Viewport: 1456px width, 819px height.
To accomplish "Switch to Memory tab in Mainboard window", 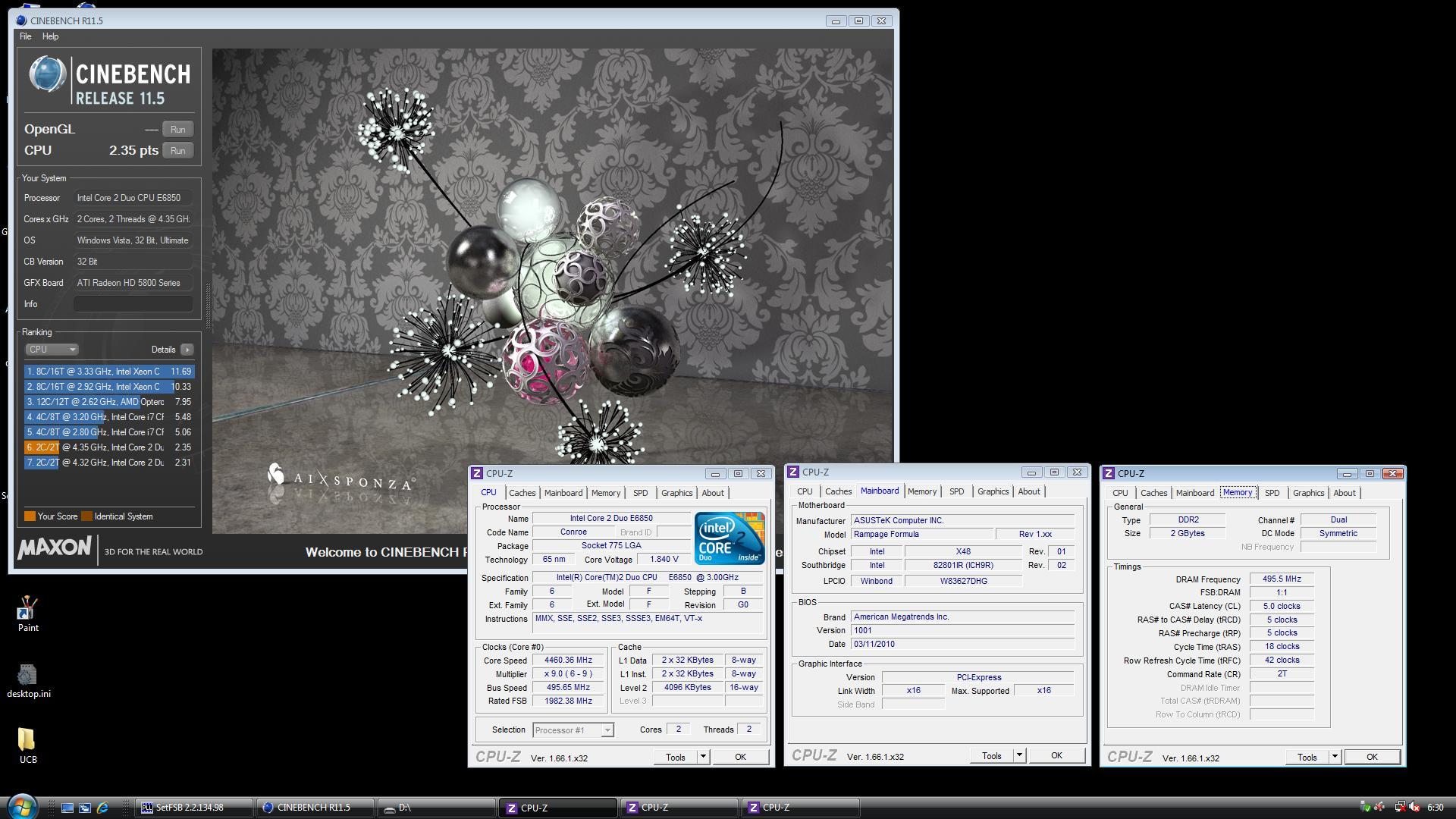I will (922, 491).
